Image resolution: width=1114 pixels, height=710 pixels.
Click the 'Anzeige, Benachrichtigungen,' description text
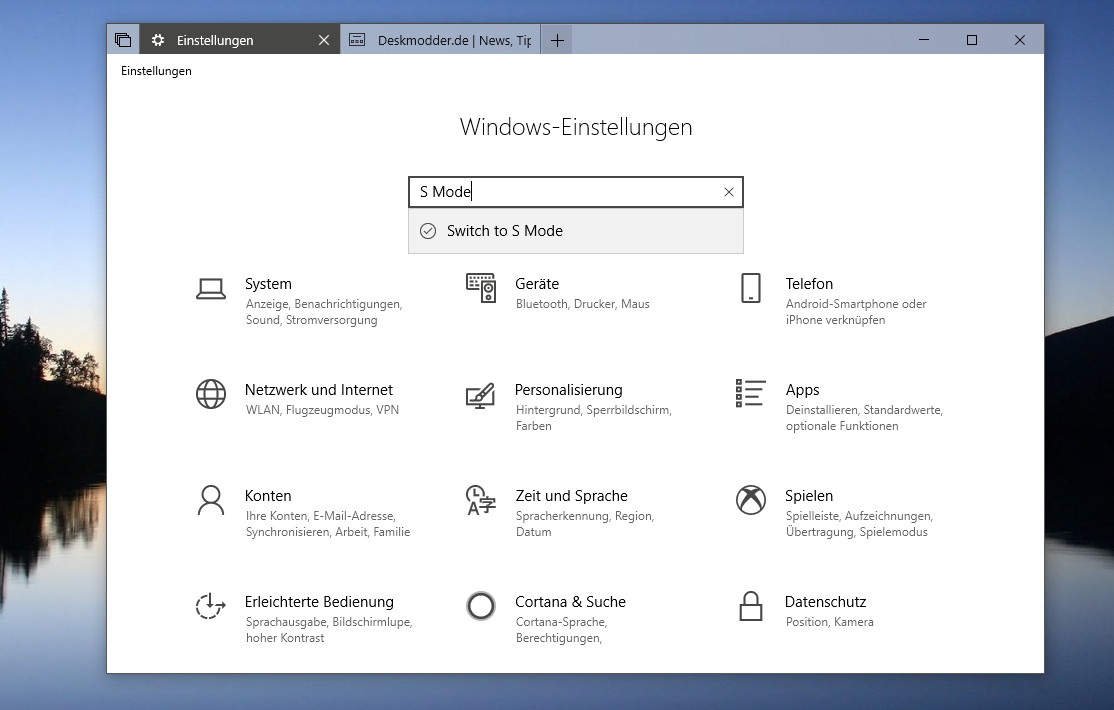pyautogui.click(x=324, y=304)
